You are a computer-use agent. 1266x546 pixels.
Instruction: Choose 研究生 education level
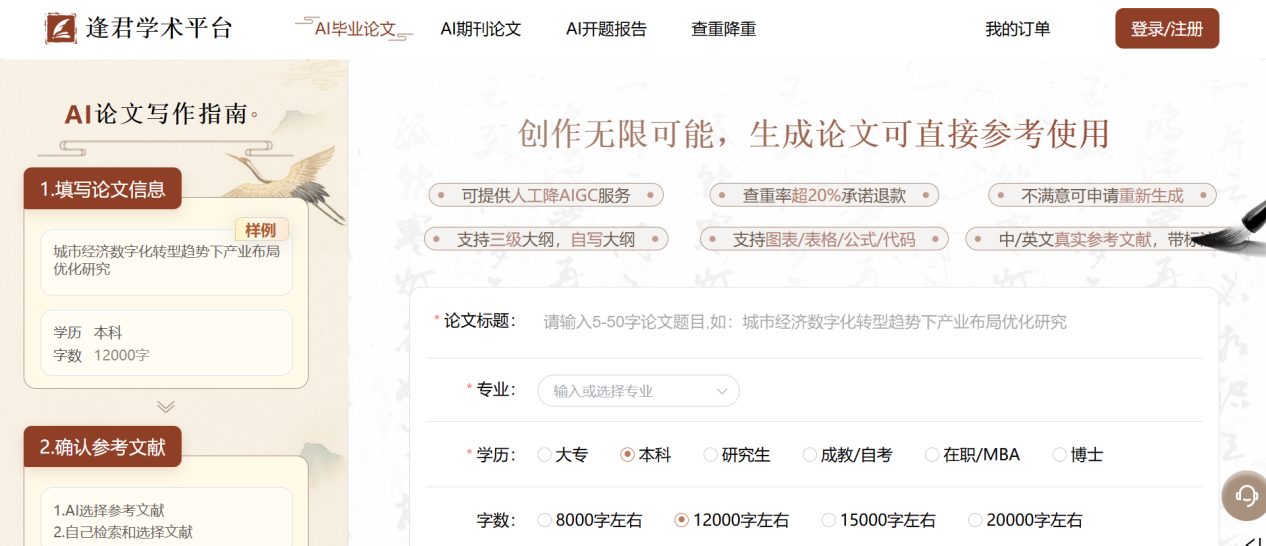click(737, 455)
